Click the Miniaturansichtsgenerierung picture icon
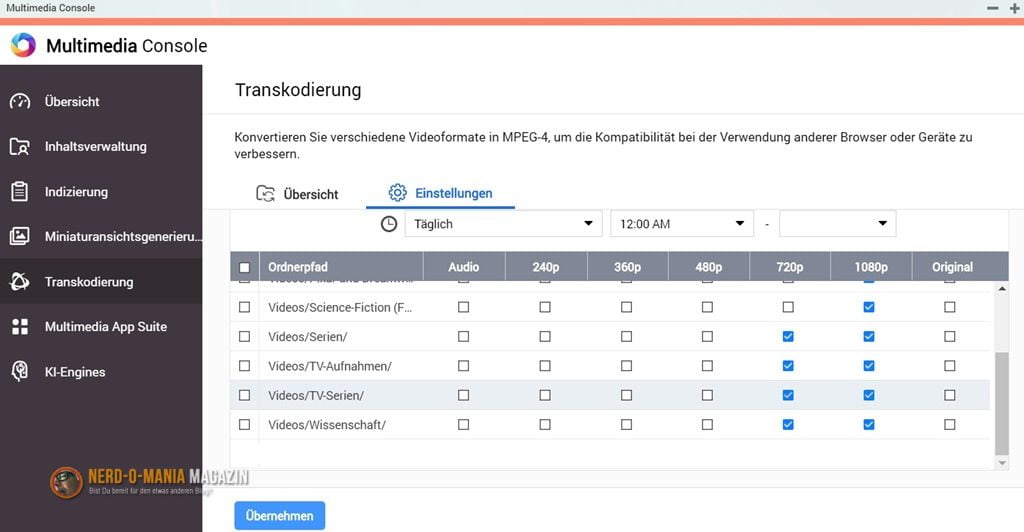Viewport: 1024px width, 532px height. pos(20,236)
